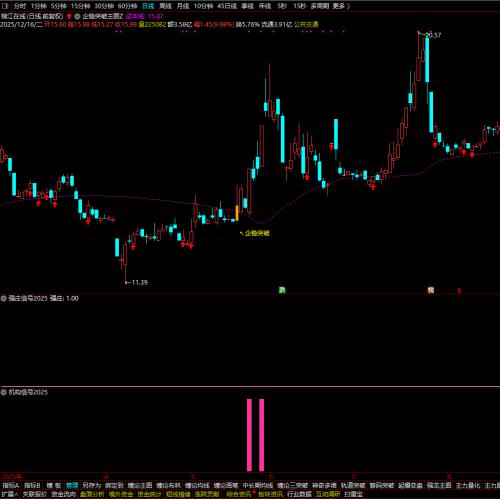Open settings icon next to 机构信号2025
Image resolution: width=500 pixels, height=500 pixels.
(x=4, y=392)
